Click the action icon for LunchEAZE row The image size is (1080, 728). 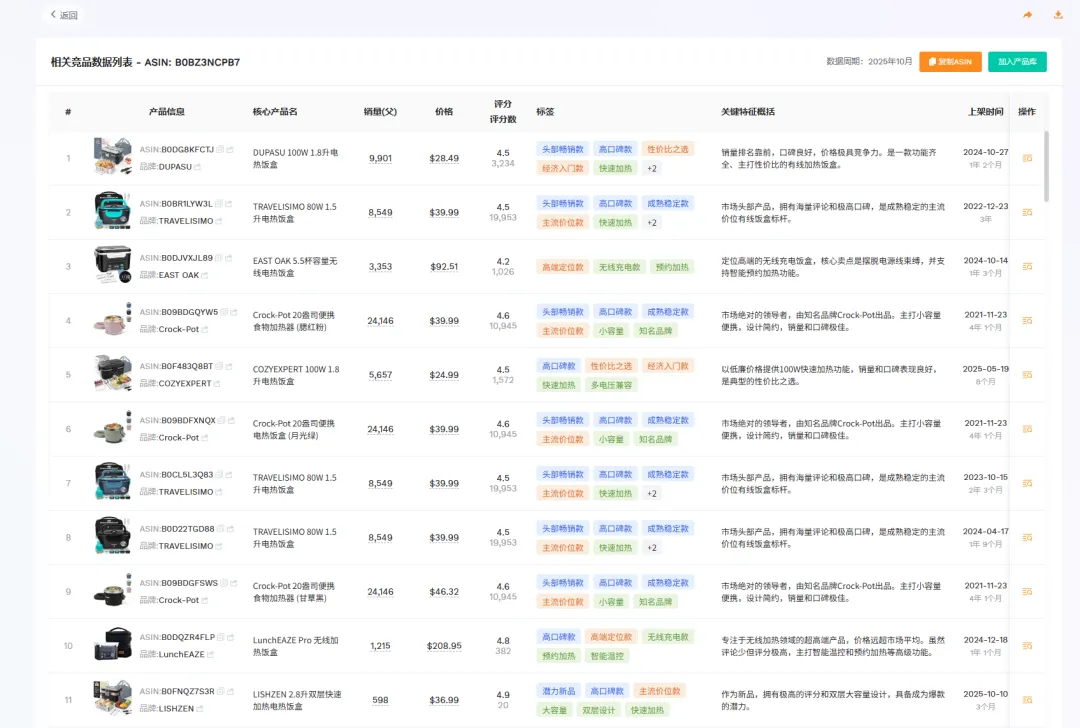(1027, 646)
